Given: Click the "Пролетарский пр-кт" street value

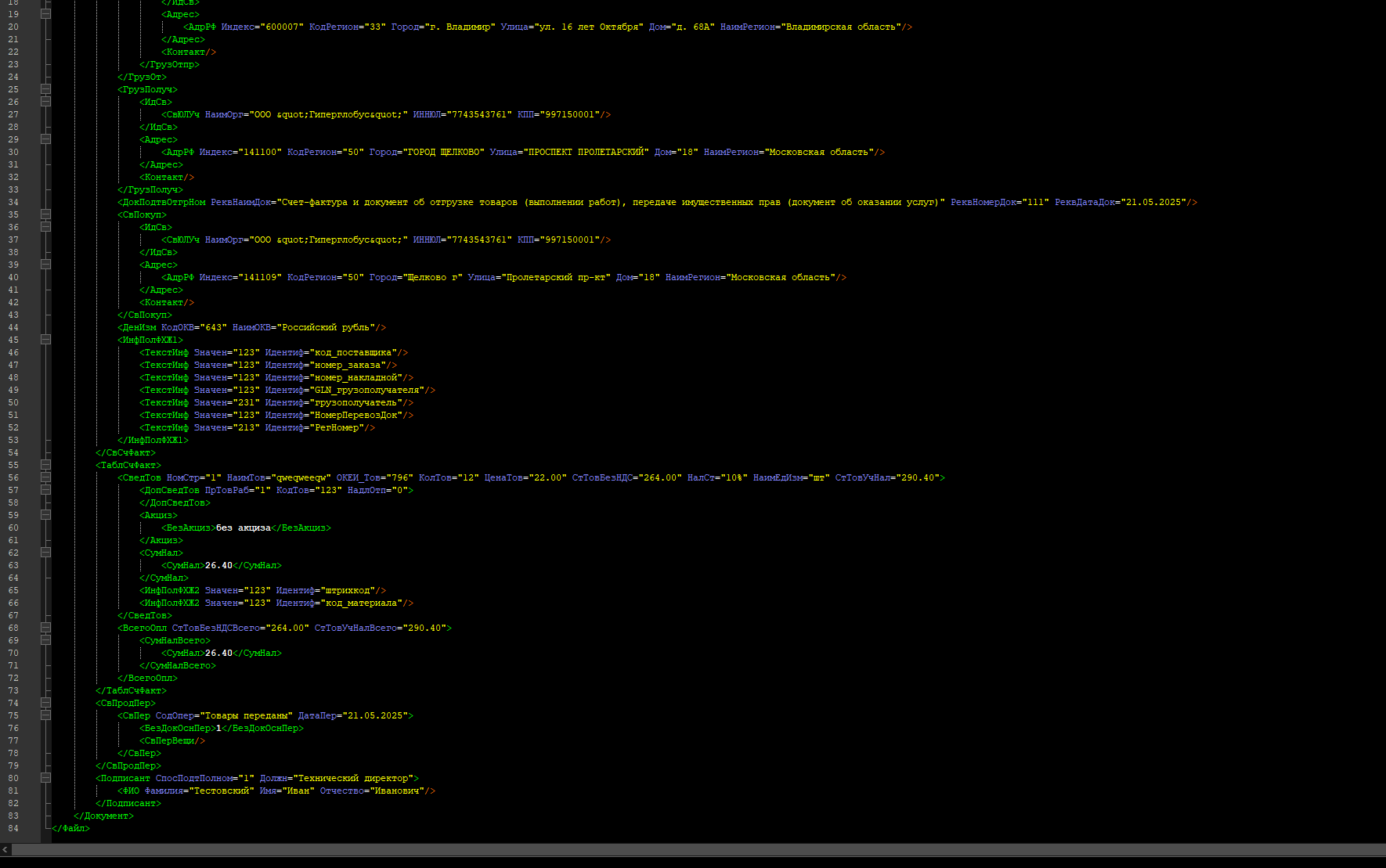Looking at the screenshot, I should (x=555, y=277).
